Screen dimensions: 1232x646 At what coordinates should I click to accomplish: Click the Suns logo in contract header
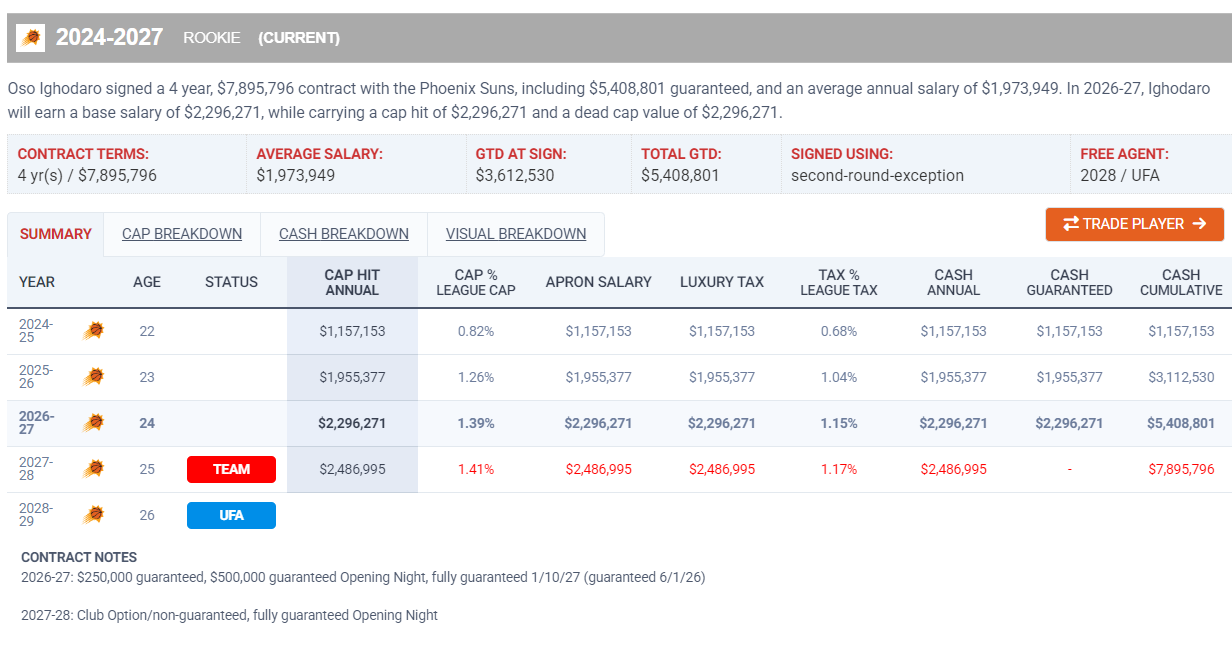point(31,38)
